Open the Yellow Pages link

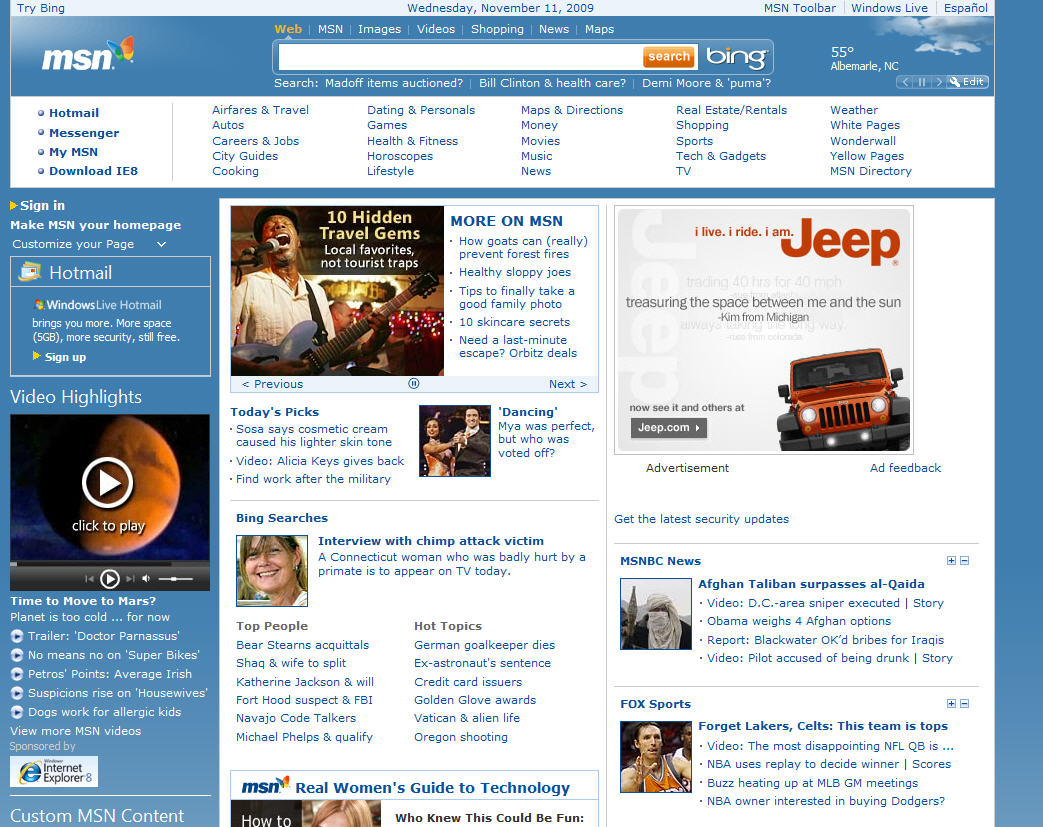pyautogui.click(x=867, y=156)
